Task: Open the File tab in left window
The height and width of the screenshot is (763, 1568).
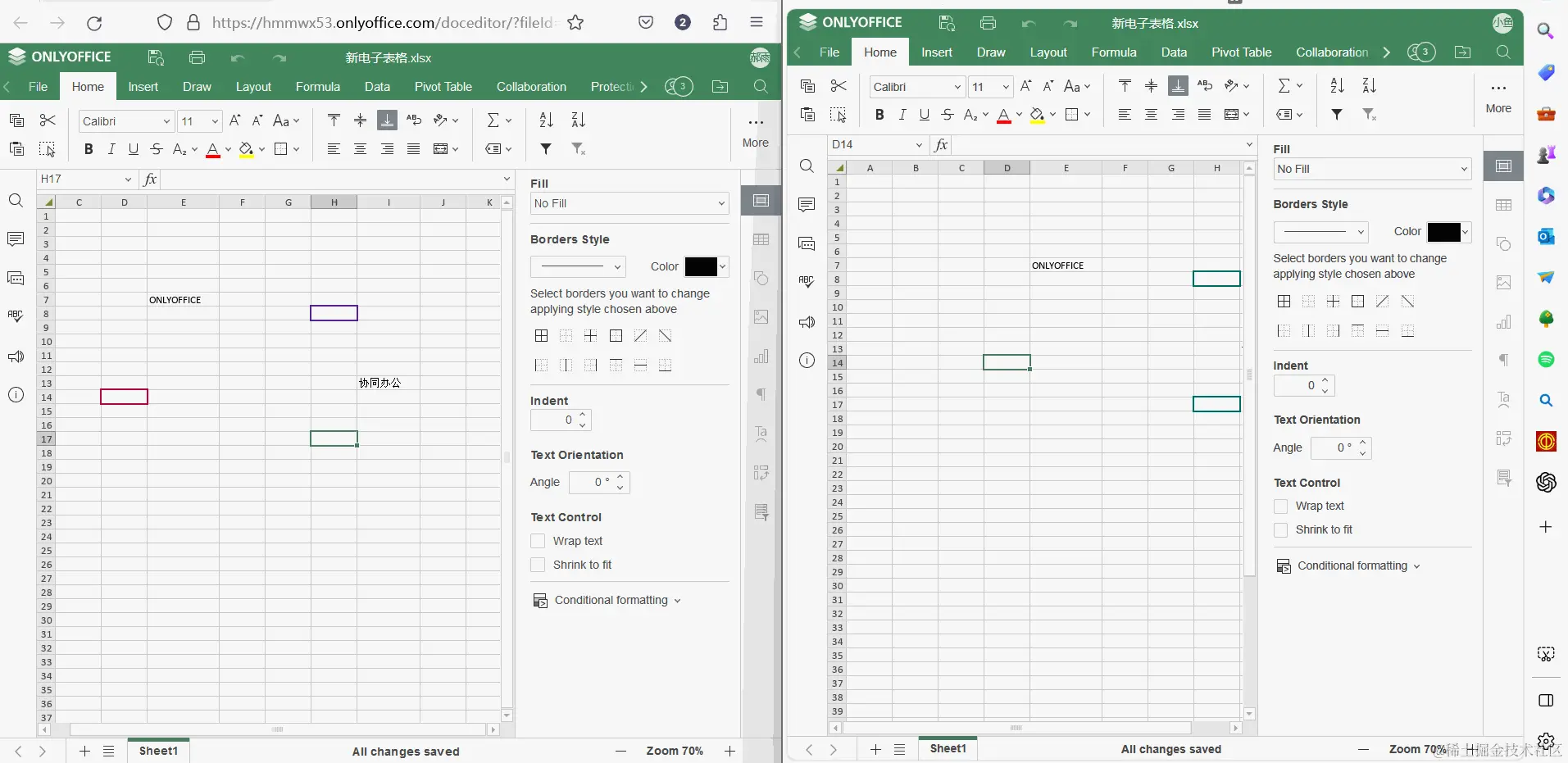Action: [x=38, y=87]
